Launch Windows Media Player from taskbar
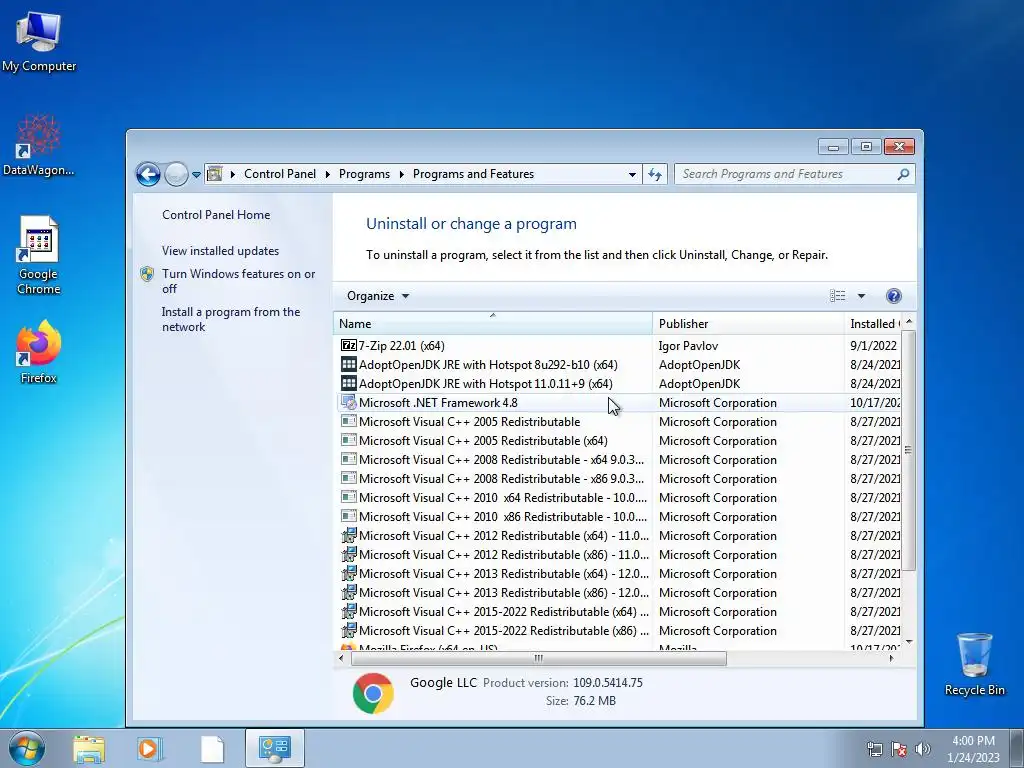The image size is (1024, 768). pos(150,749)
